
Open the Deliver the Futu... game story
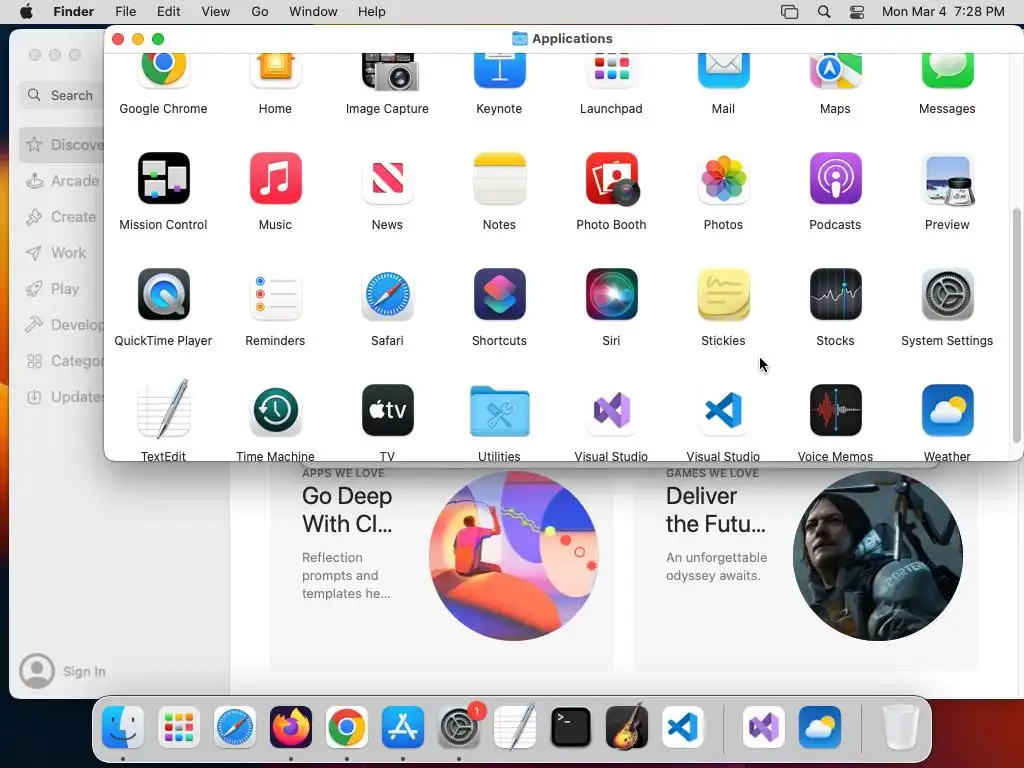(x=805, y=566)
